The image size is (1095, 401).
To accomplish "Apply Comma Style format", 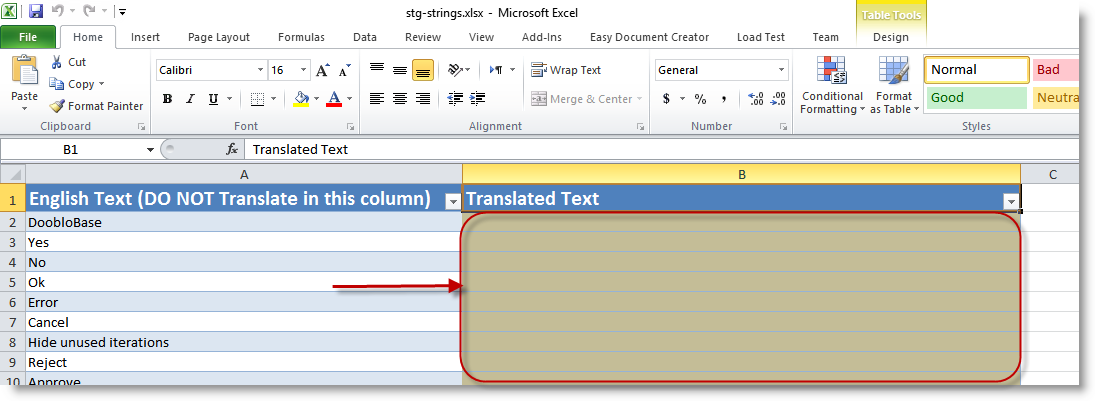I will 724,99.
